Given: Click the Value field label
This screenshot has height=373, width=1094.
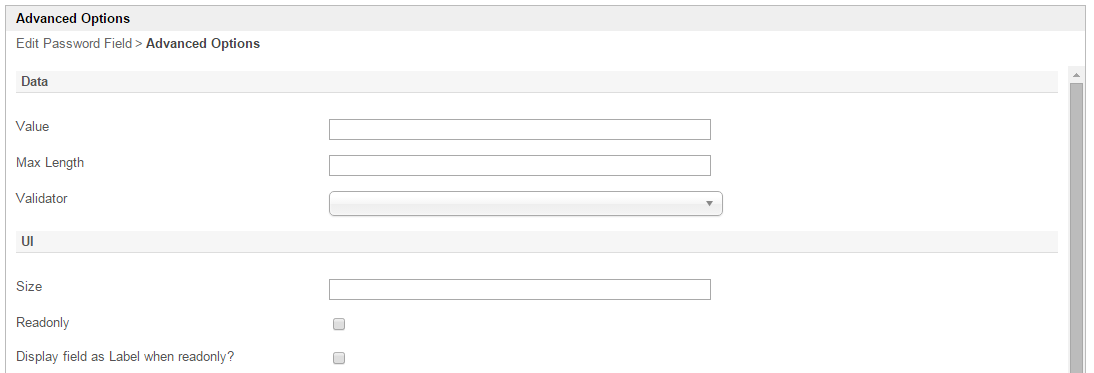Looking at the screenshot, I should pyautogui.click(x=33, y=126).
